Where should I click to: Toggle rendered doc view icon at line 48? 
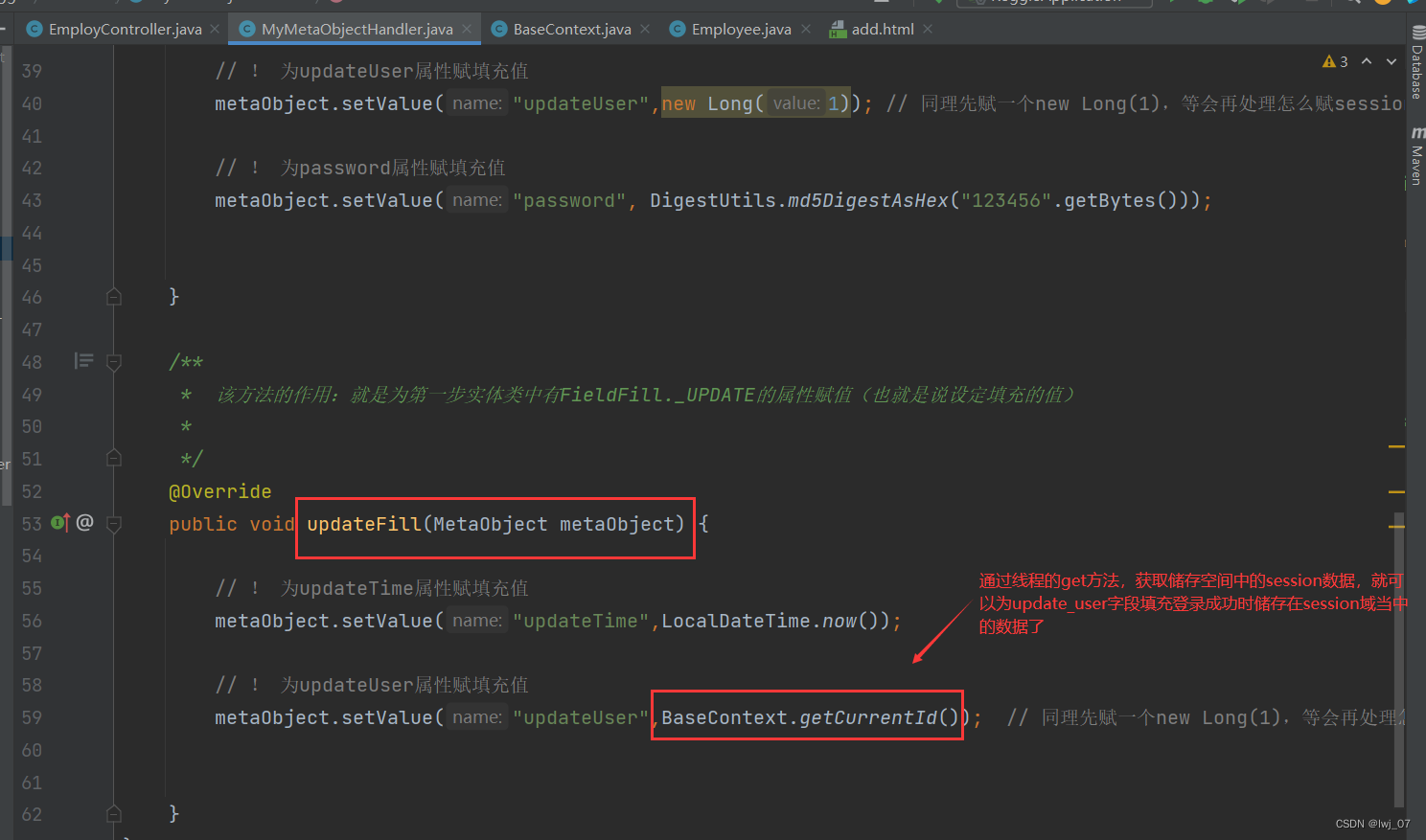[84, 361]
